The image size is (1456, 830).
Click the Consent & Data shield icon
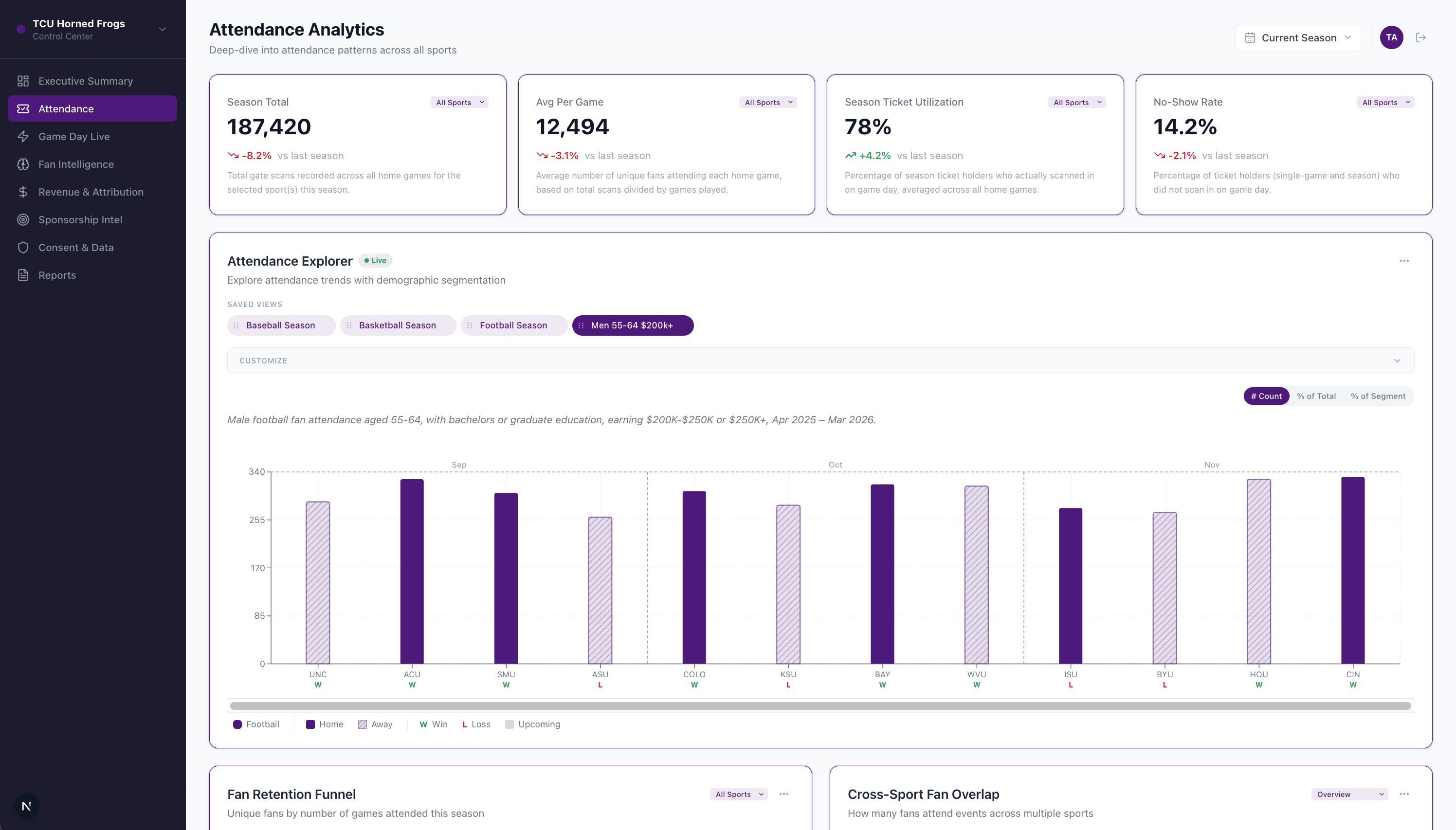23,248
